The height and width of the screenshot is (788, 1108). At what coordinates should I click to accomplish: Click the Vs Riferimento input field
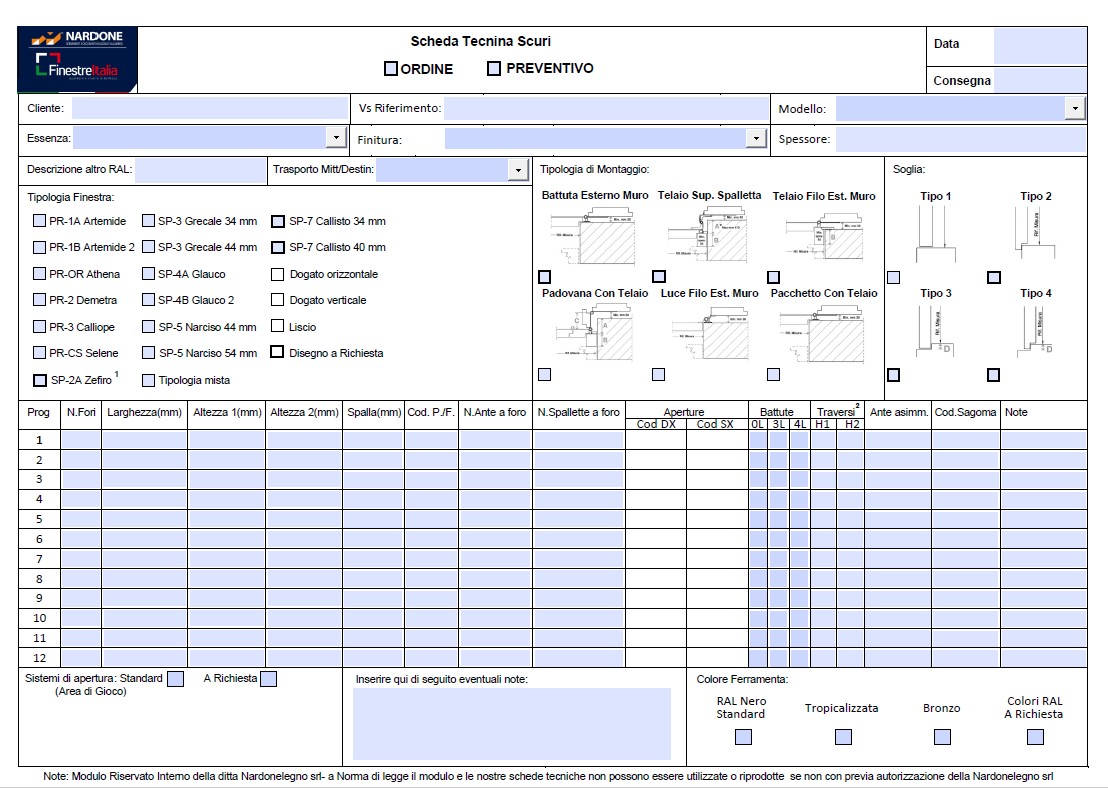606,109
